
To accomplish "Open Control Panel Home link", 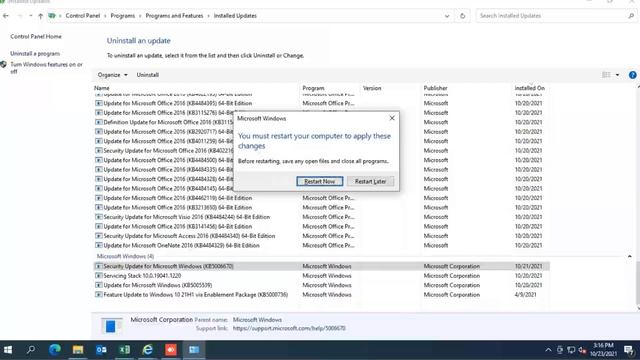I will coord(36,36).
